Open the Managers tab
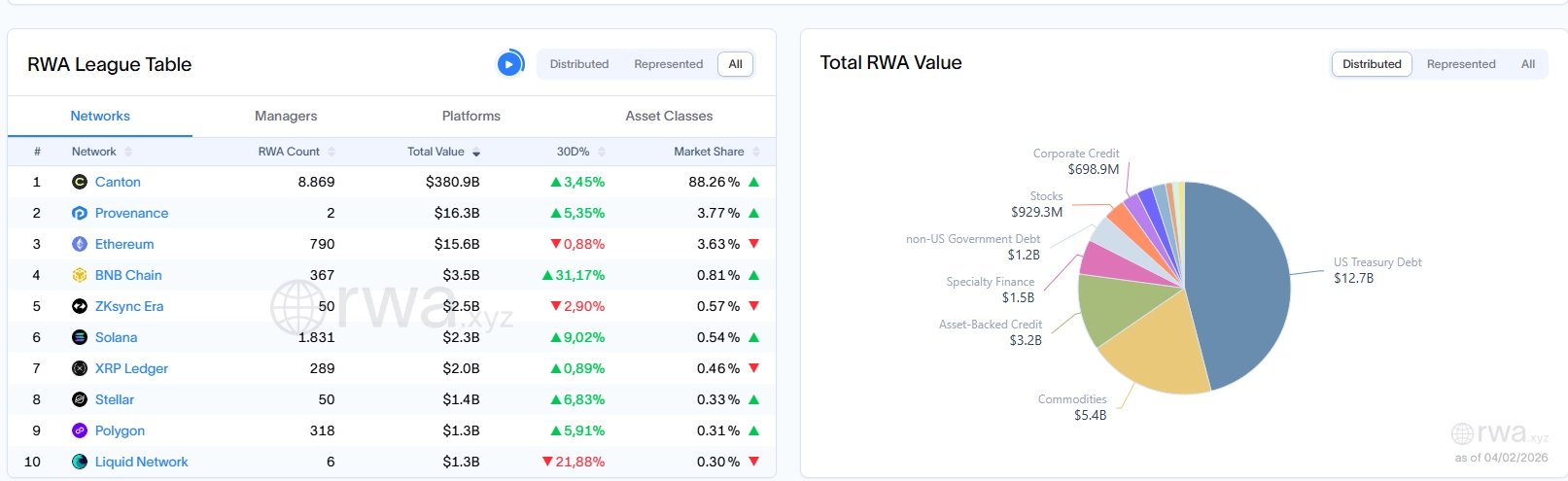Viewport: 1568px width, 481px height. [286, 116]
